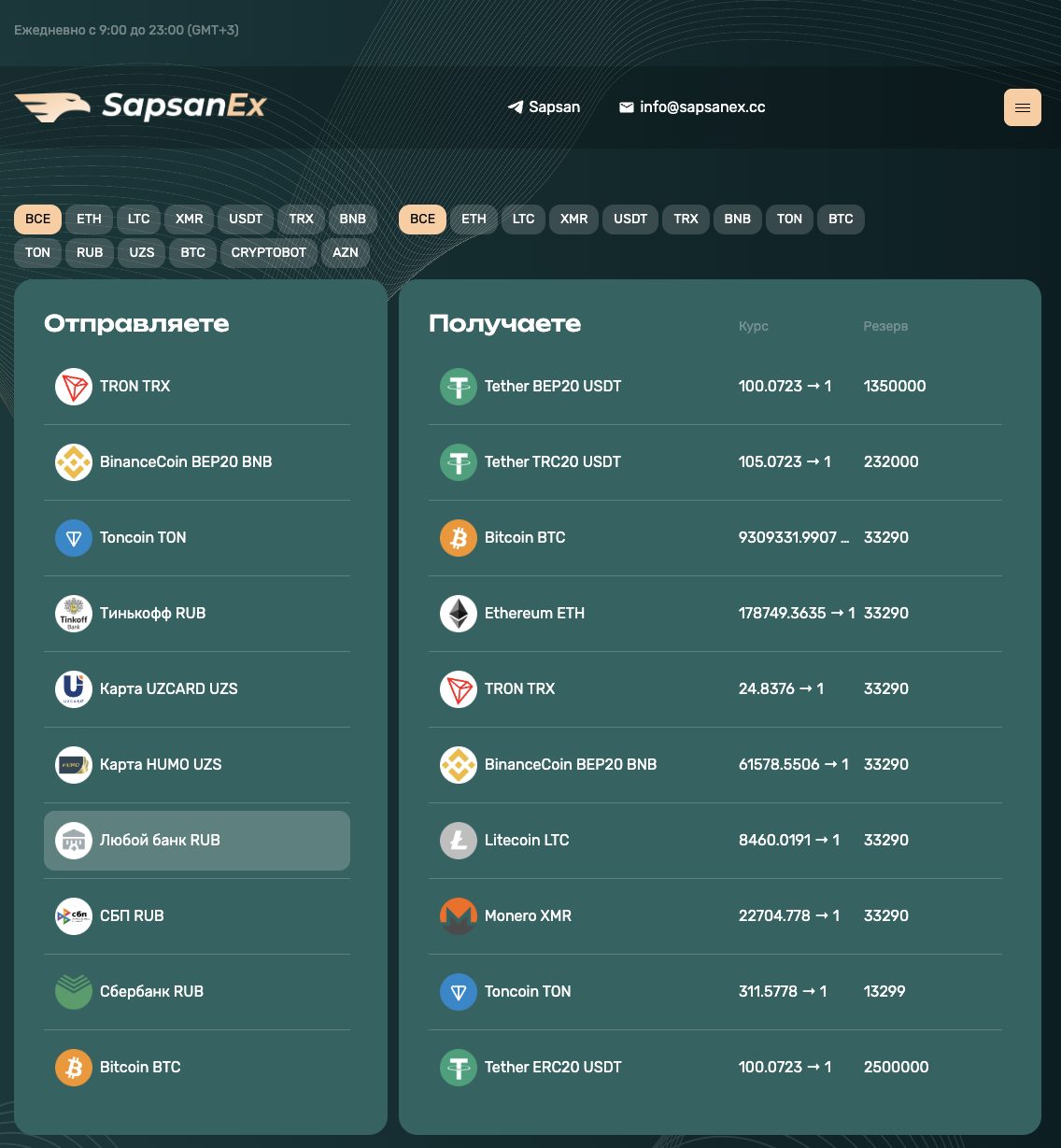This screenshot has height=1148, width=1061.
Task: Select Любой банк RUB row
Action: pos(197,841)
